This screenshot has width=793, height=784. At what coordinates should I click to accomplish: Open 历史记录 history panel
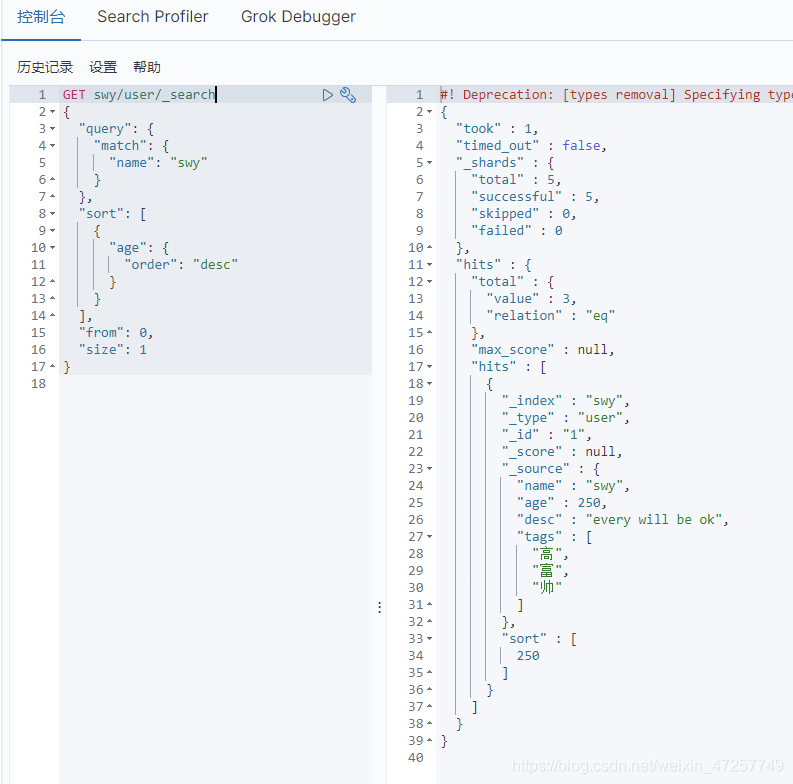point(45,67)
